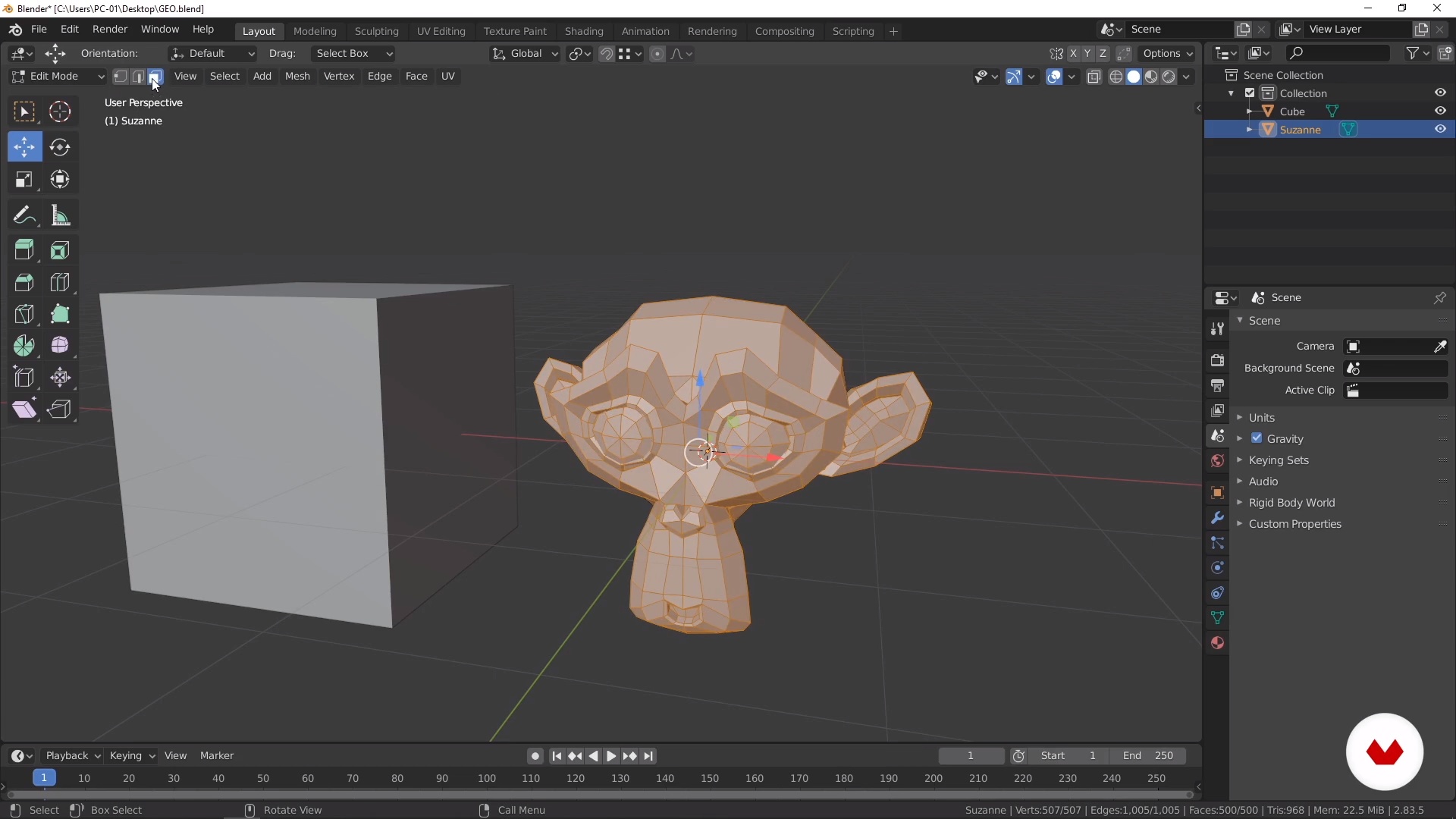This screenshot has height=819, width=1456.
Task: Open the Options dropdown
Action: (1167, 54)
